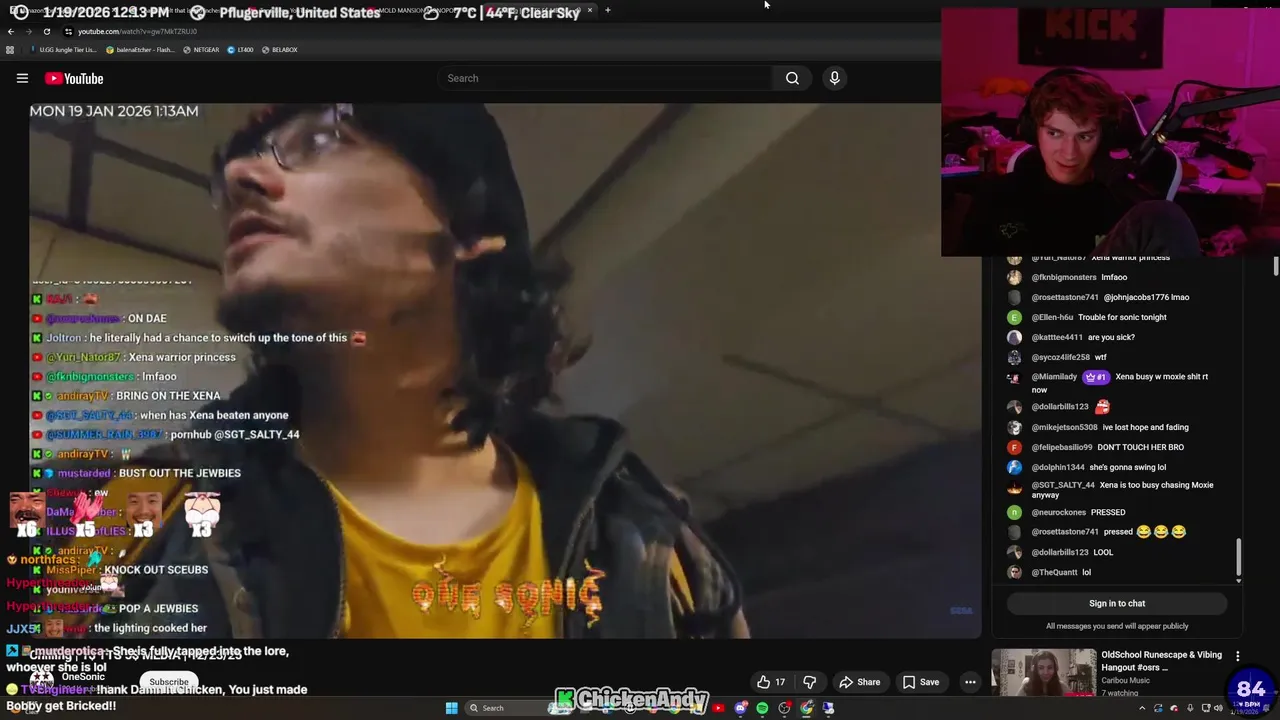Go back with the browser back arrow
1280x720 pixels.
pos(11,31)
